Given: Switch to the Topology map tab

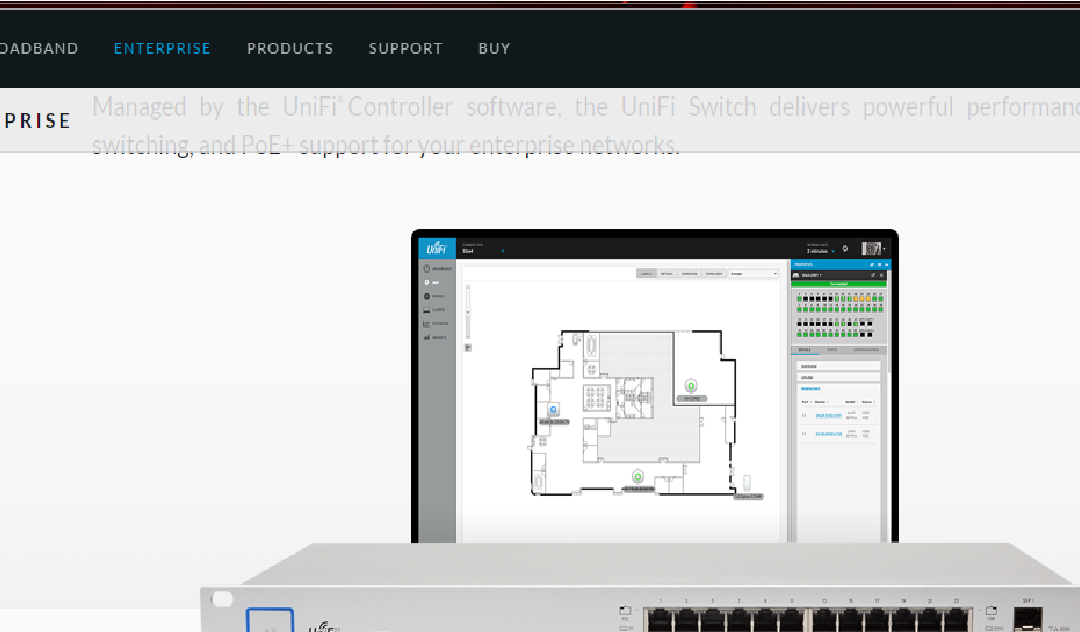Looking at the screenshot, I should click(713, 273).
